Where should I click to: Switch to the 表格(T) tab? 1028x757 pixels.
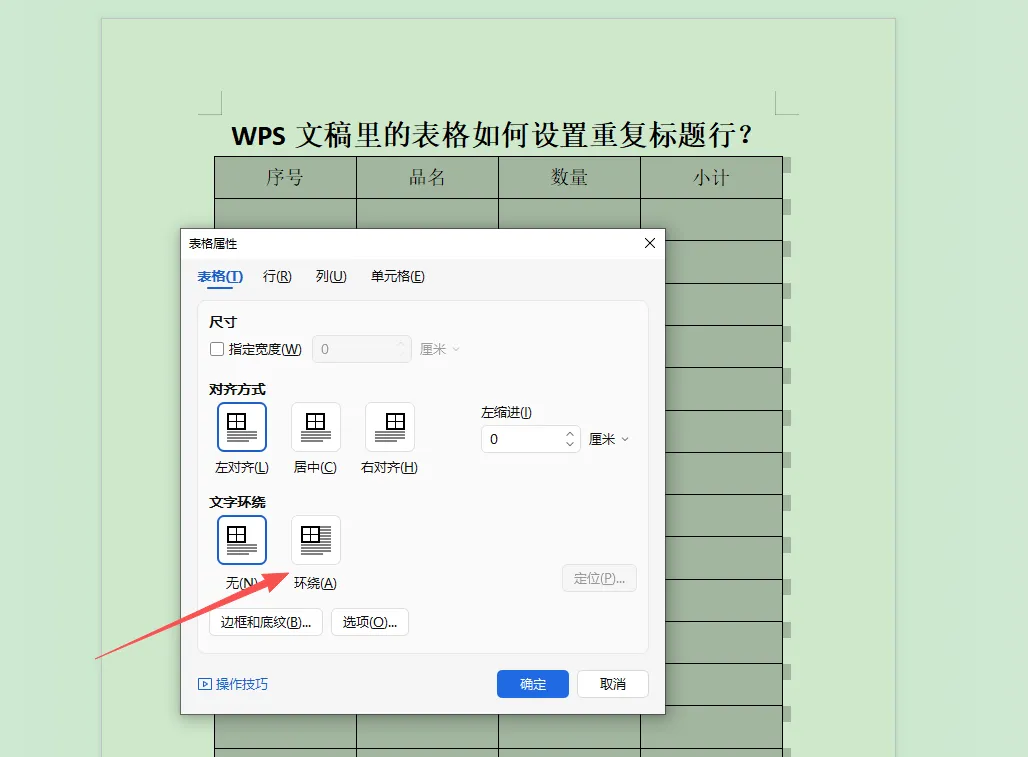click(220, 277)
